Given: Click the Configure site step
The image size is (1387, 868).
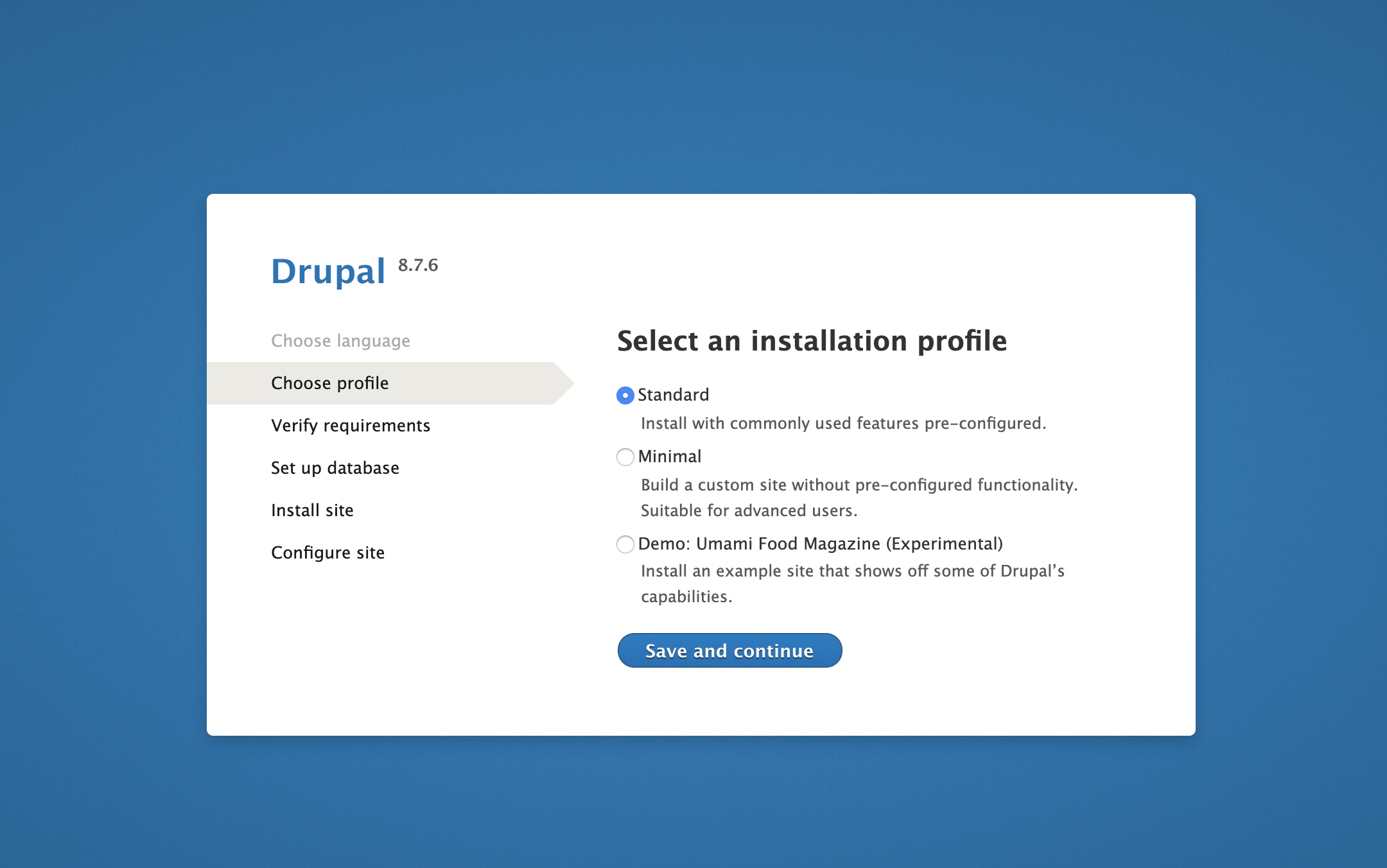Looking at the screenshot, I should coord(327,553).
